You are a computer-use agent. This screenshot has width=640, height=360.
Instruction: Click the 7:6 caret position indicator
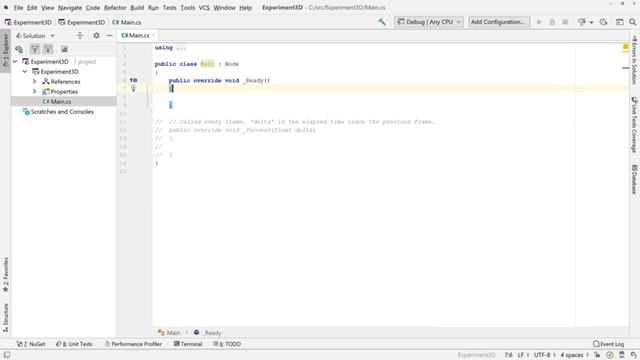coord(509,355)
